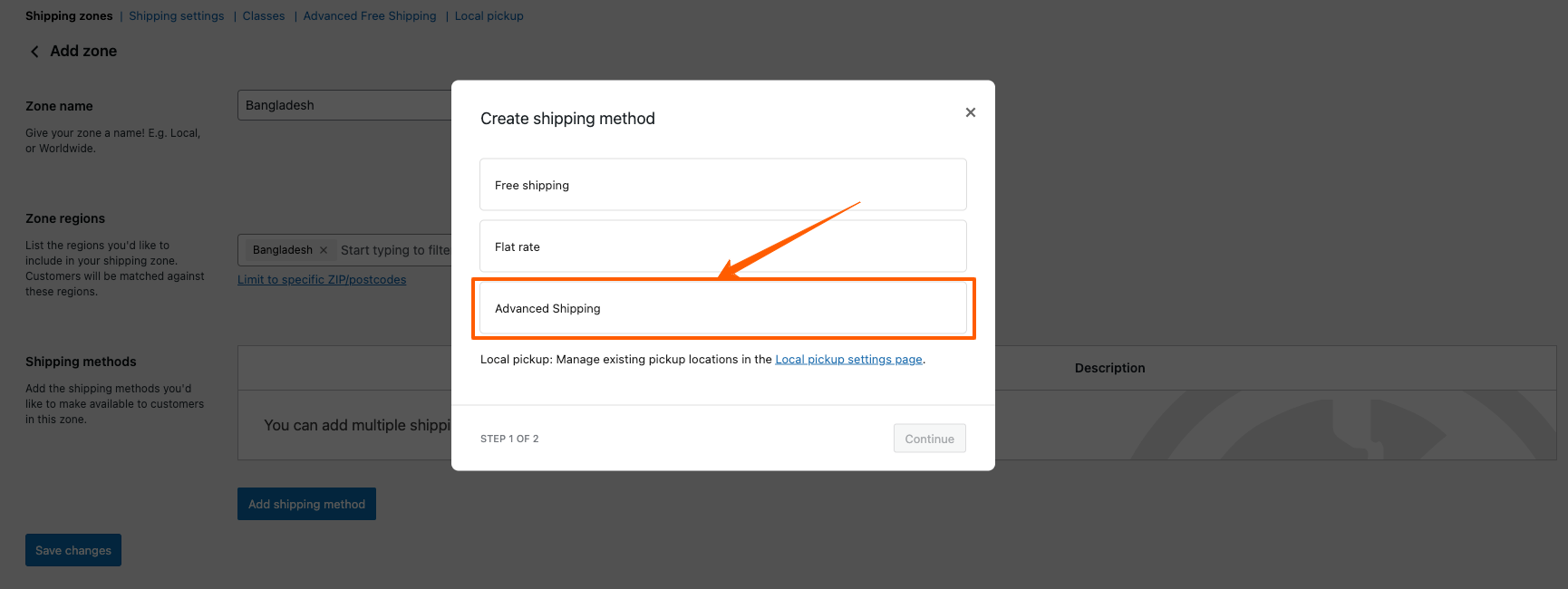Open the Advanced Free Shipping tab
Image resolution: width=1568 pixels, height=589 pixels.
(x=369, y=16)
